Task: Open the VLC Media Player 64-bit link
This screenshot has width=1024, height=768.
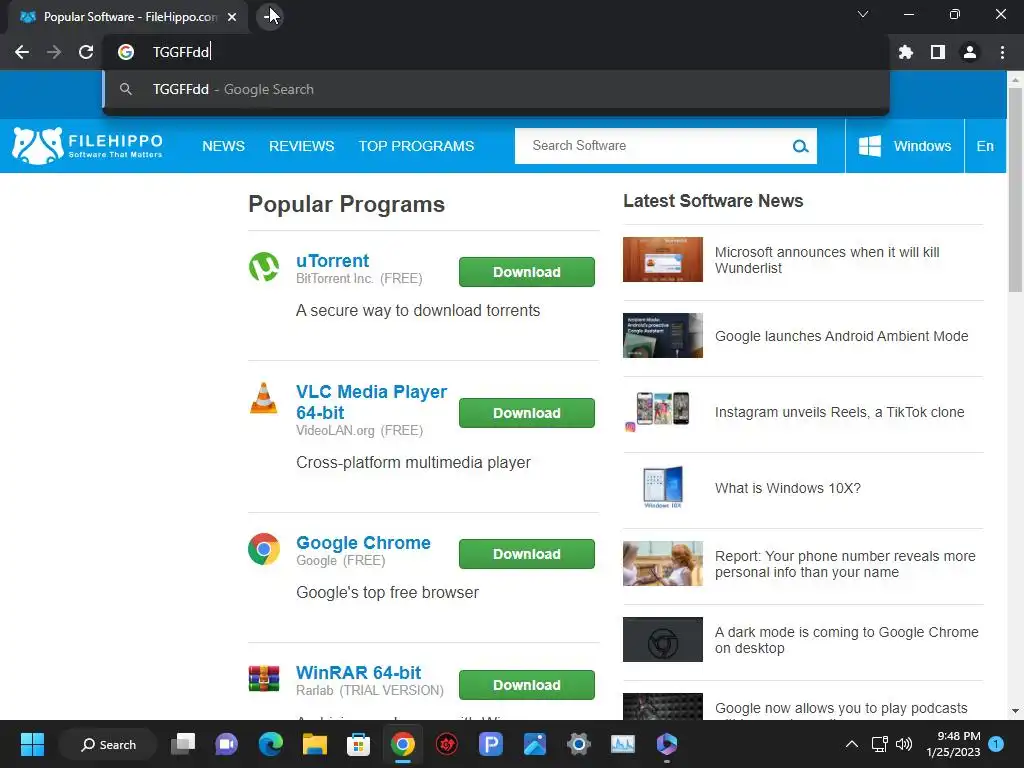Action: pyautogui.click(x=371, y=402)
